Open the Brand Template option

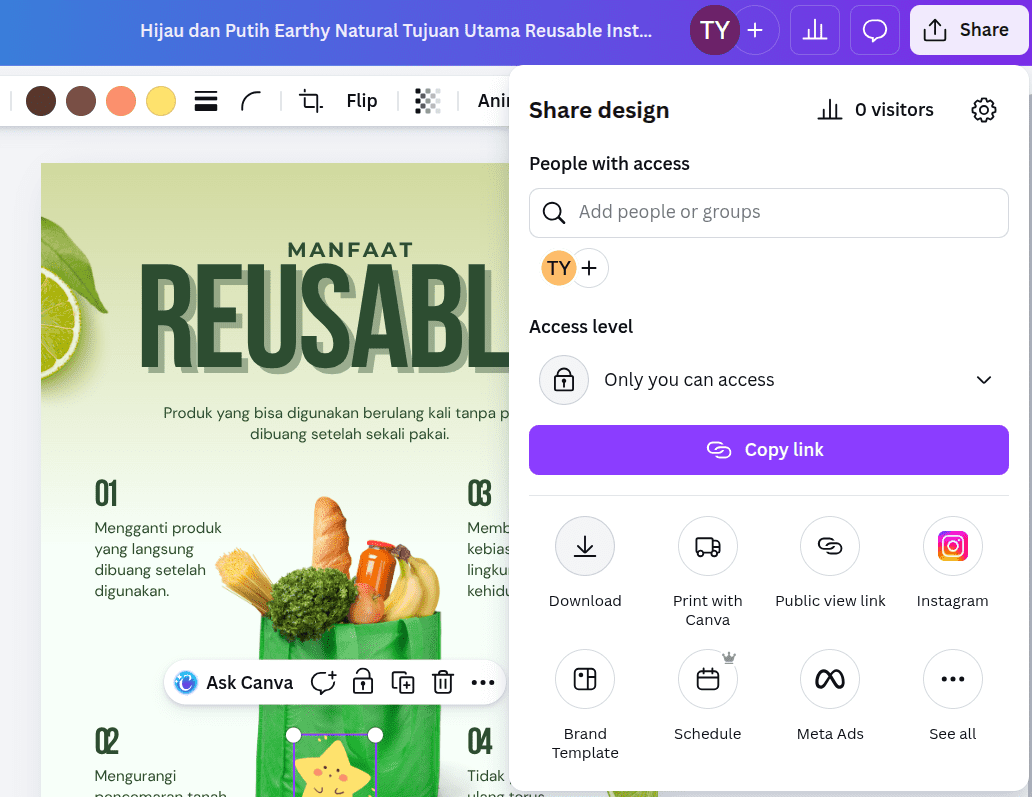[585, 679]
